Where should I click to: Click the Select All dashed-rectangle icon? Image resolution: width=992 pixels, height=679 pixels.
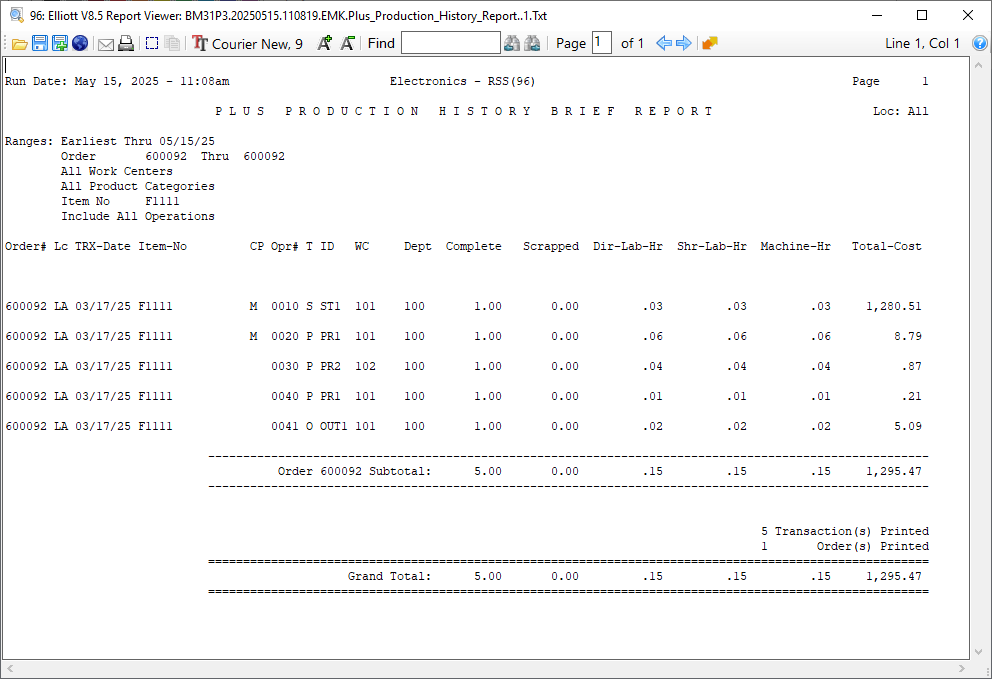point(152,43)
